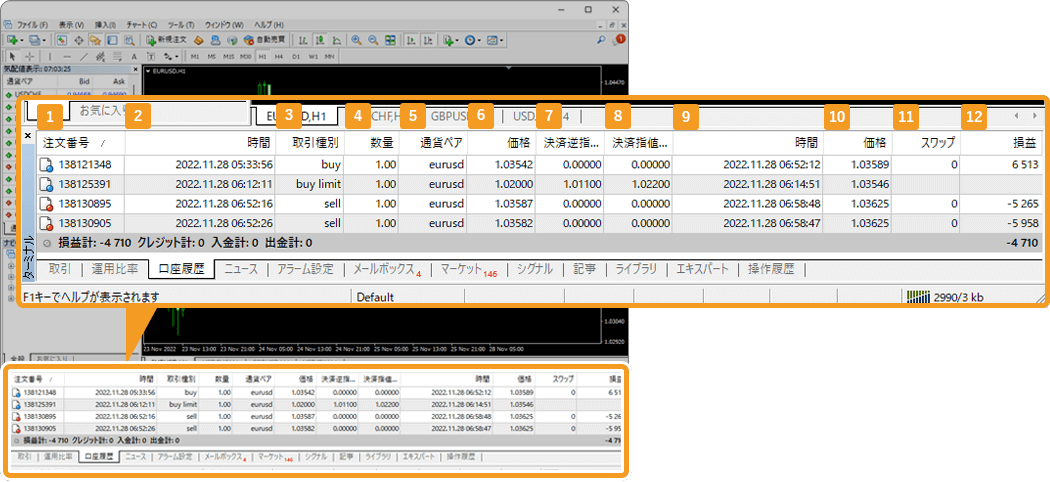The image size is (1050, 482).
Task: Open the notifications bubble icon
Action: [619, 39]
